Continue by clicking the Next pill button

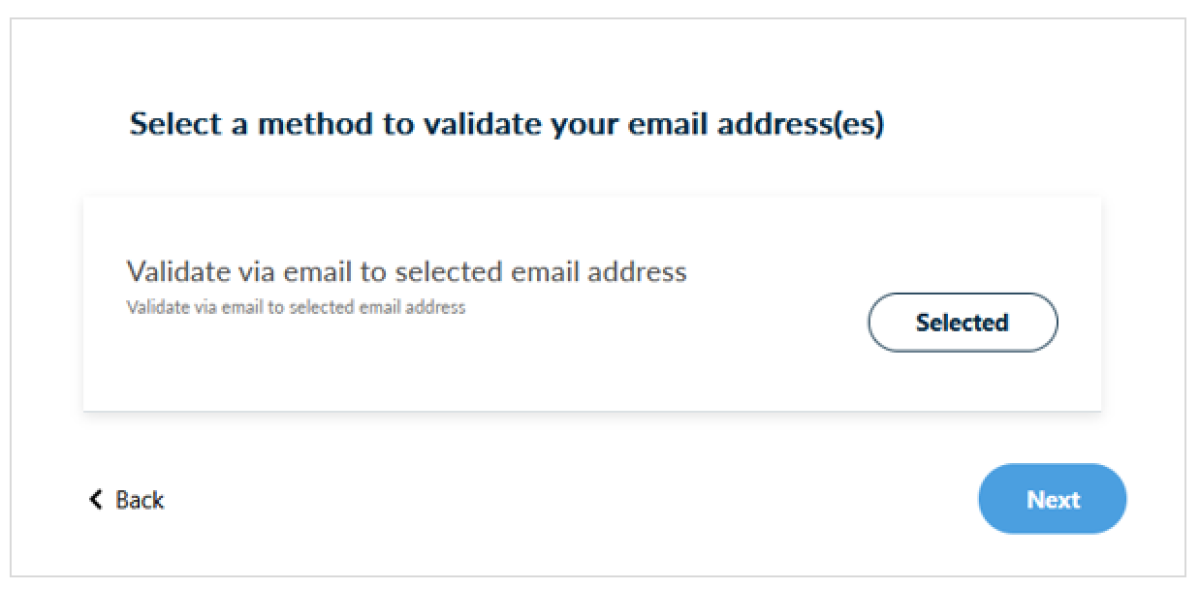coord(1052,499)
